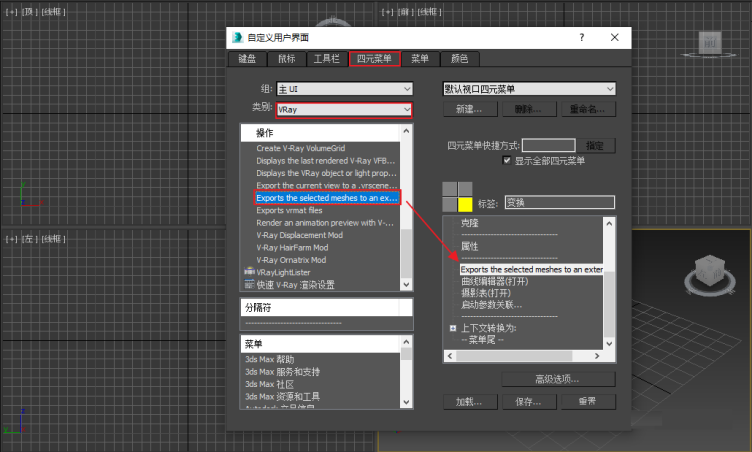This screenshot has height=452, width=752.
Task: Click the front viewport ViewCube 前 face
Action: pyautogui.click(x=710, y=42)
